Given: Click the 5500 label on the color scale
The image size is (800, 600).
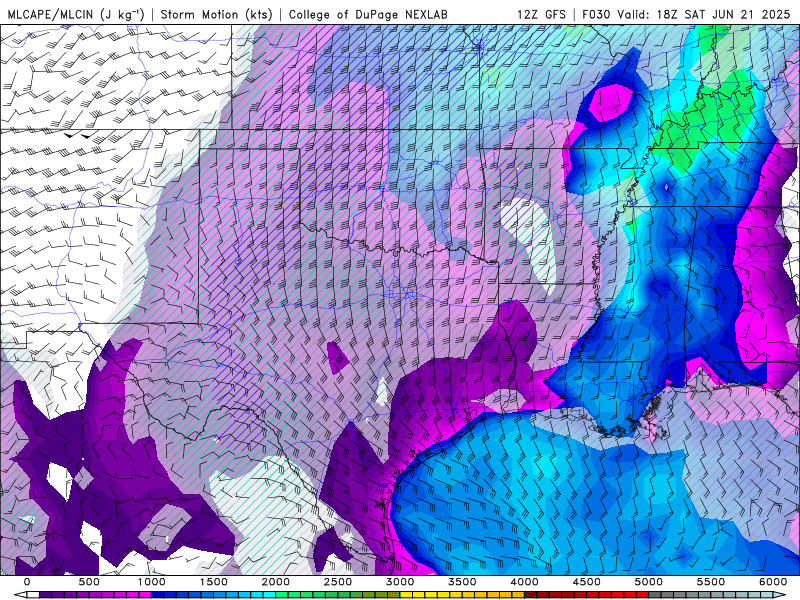Looking at the screenshot, I should click(711, 582).
